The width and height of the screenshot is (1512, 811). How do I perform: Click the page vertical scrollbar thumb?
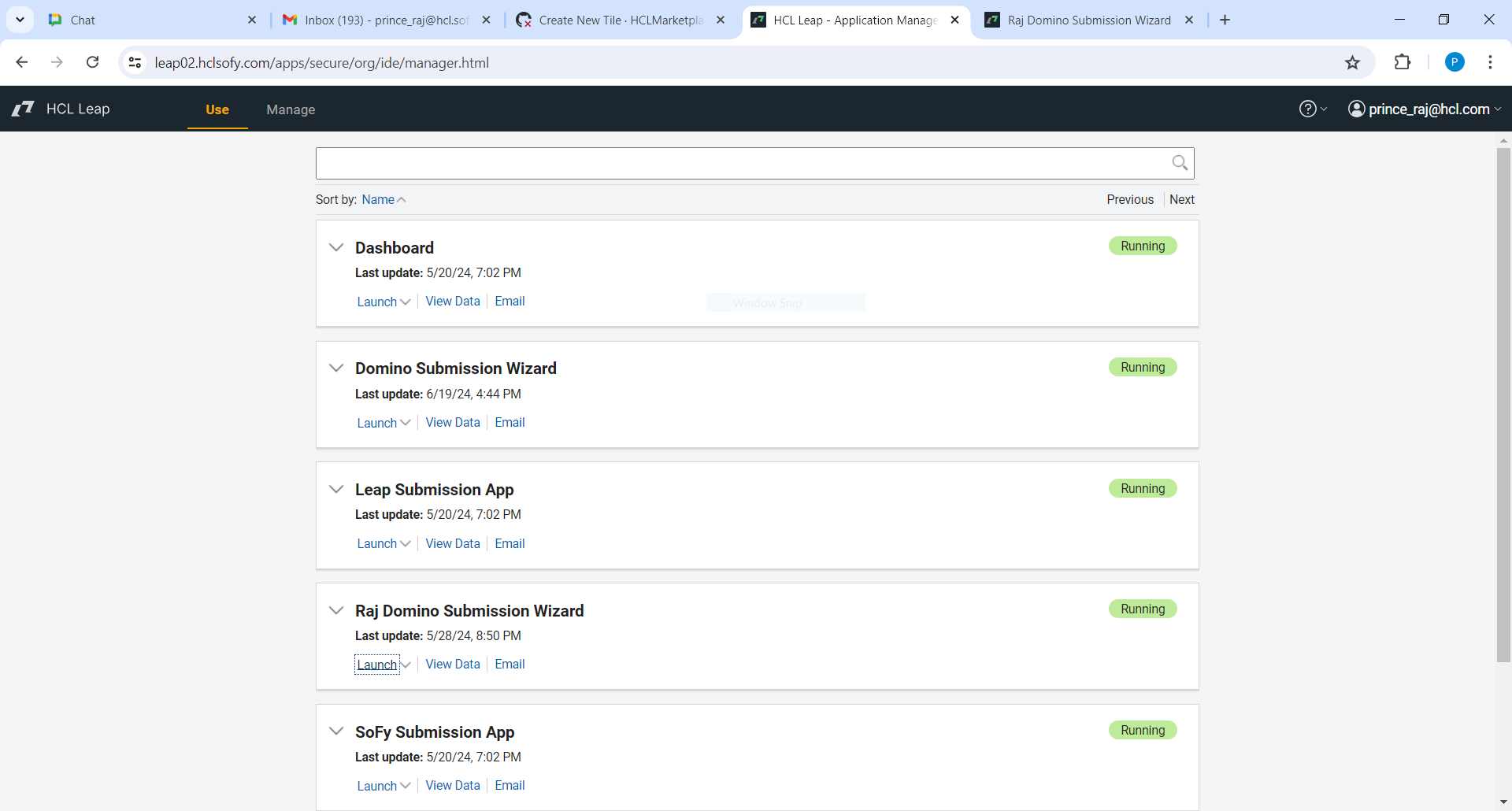pos(1503,405)
